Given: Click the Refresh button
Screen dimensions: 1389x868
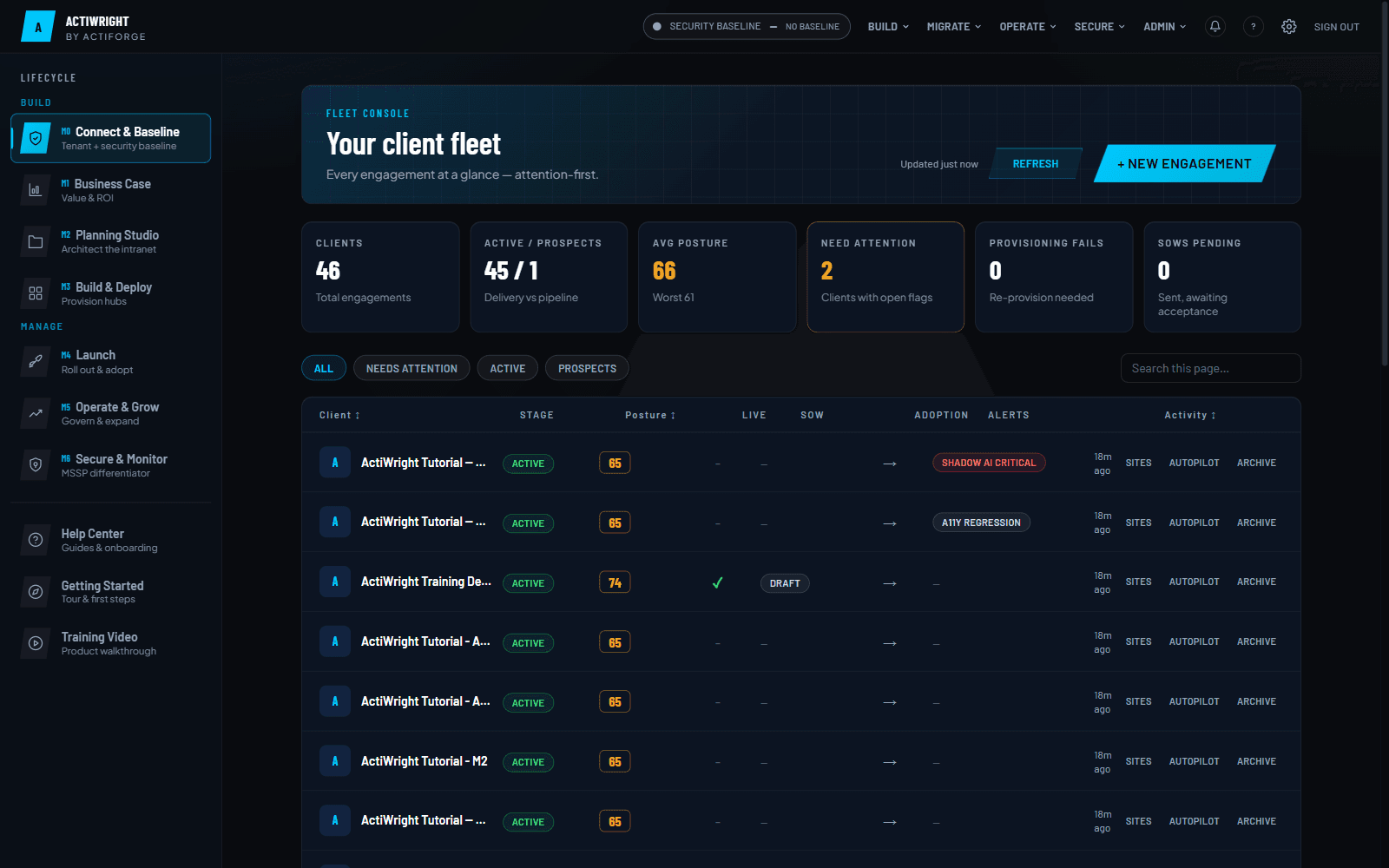Looking at the screenshot, I should [x=1036, y=164].
